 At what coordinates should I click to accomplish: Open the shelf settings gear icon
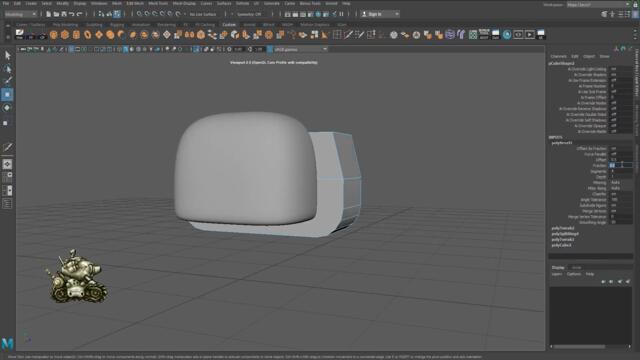[7, 37]
